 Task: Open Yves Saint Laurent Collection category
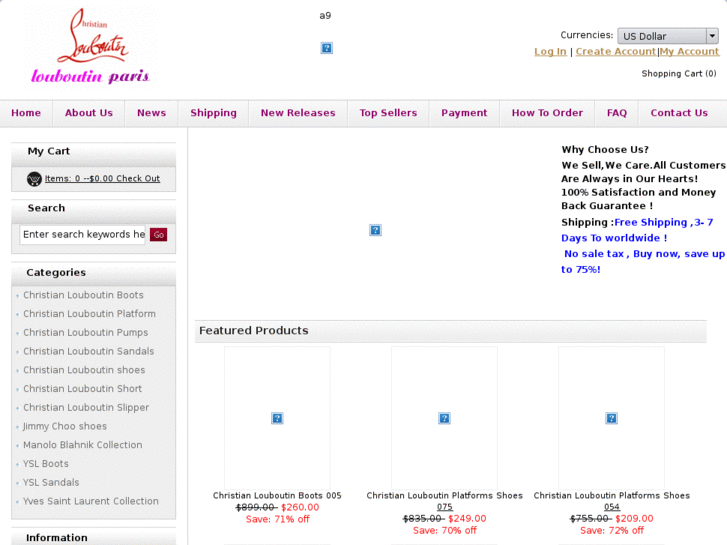[x=91, y=501]
